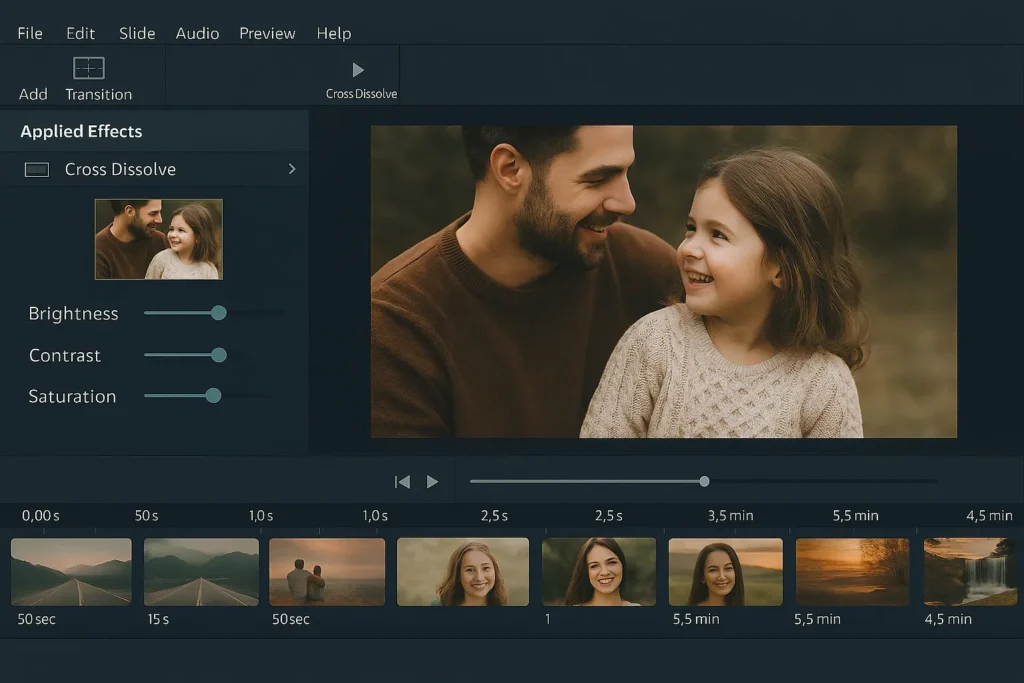Click the Contrast slider handle
The image size is (1024, 683).
coord(219,355)
